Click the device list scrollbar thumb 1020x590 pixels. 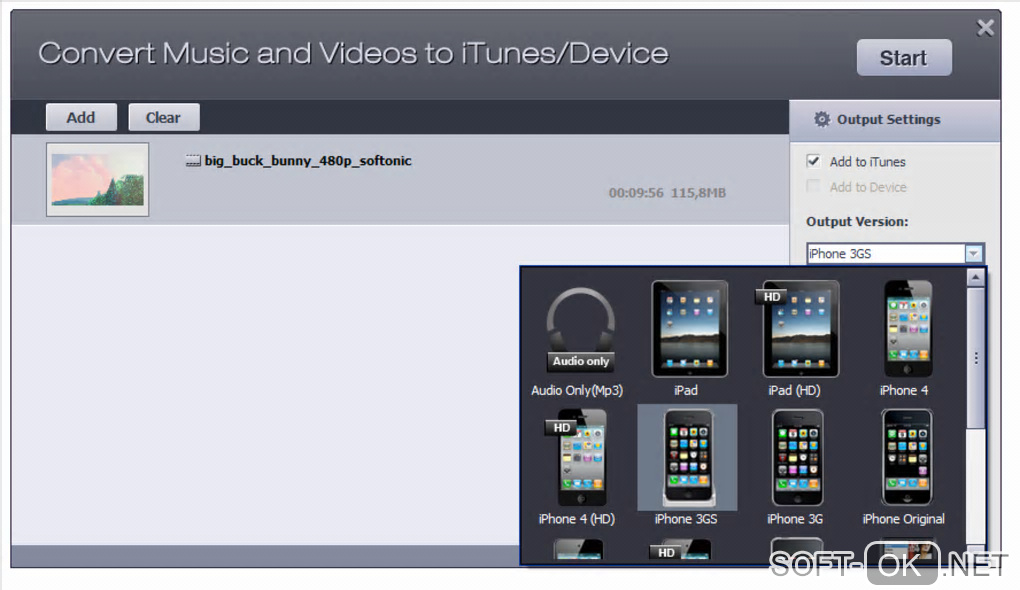coord(976,358)
